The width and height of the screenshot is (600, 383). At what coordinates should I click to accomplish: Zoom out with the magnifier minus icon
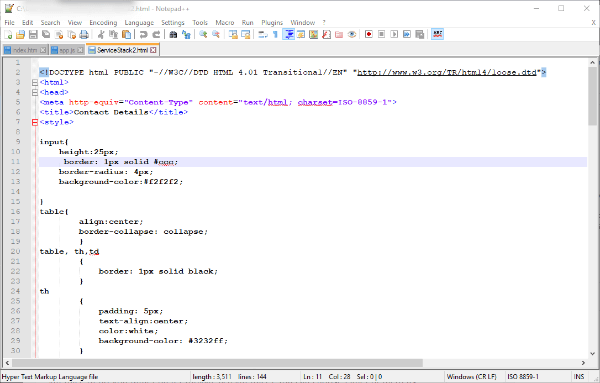(x=216, y=34)
